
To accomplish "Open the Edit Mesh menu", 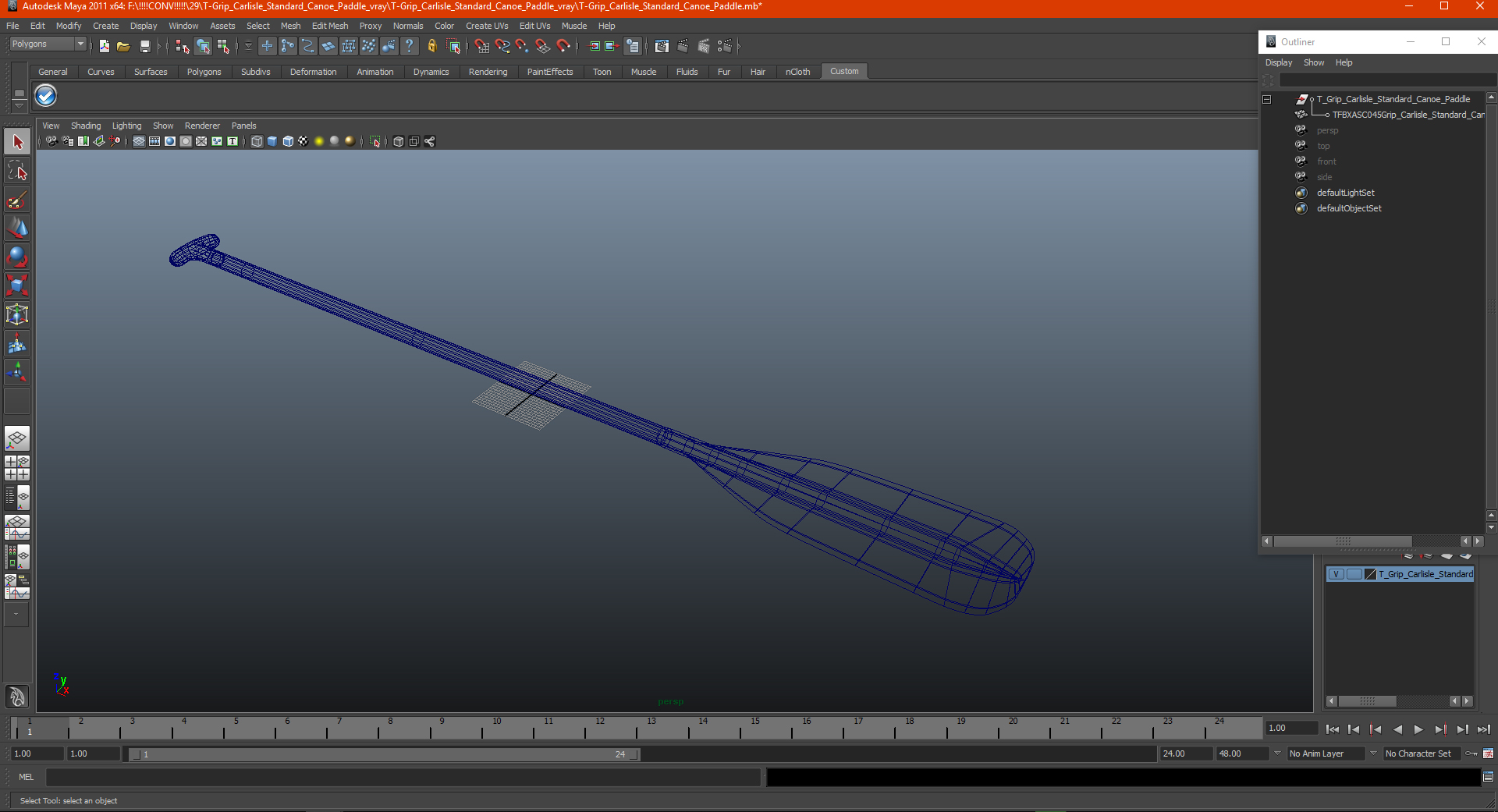I will pyautogui.click(x=330, y=26).
